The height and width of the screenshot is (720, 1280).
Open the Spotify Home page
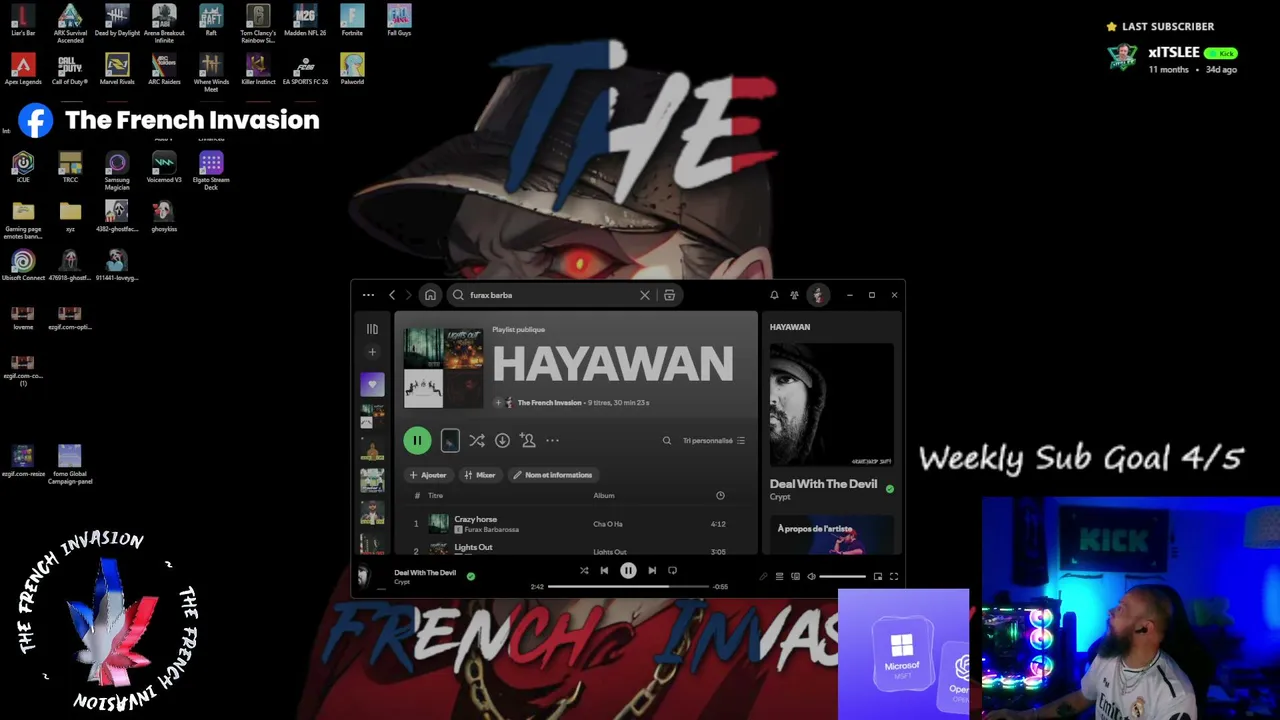(x=430, y=295)
